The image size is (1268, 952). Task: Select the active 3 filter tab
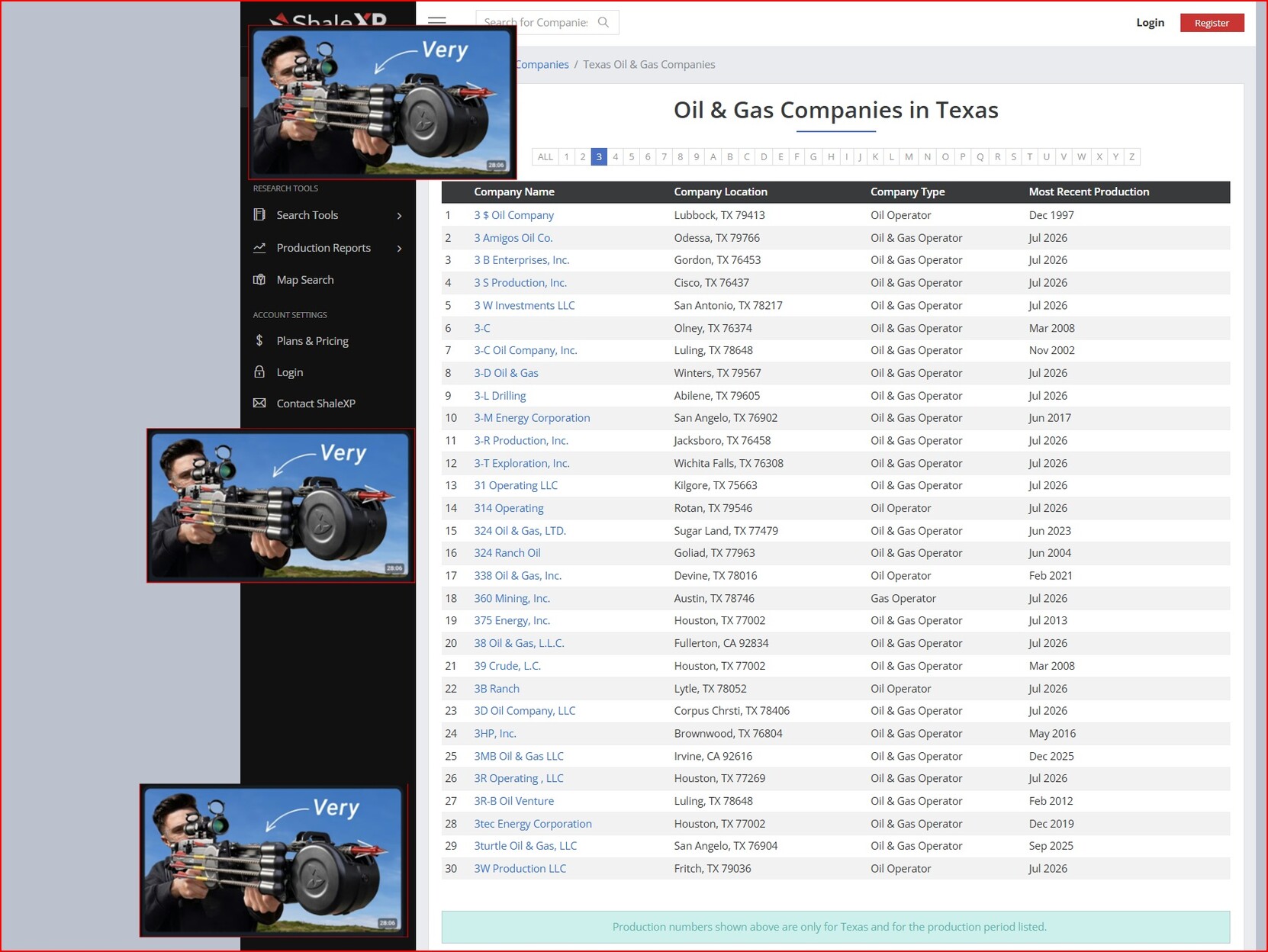[x=599, y=156]
